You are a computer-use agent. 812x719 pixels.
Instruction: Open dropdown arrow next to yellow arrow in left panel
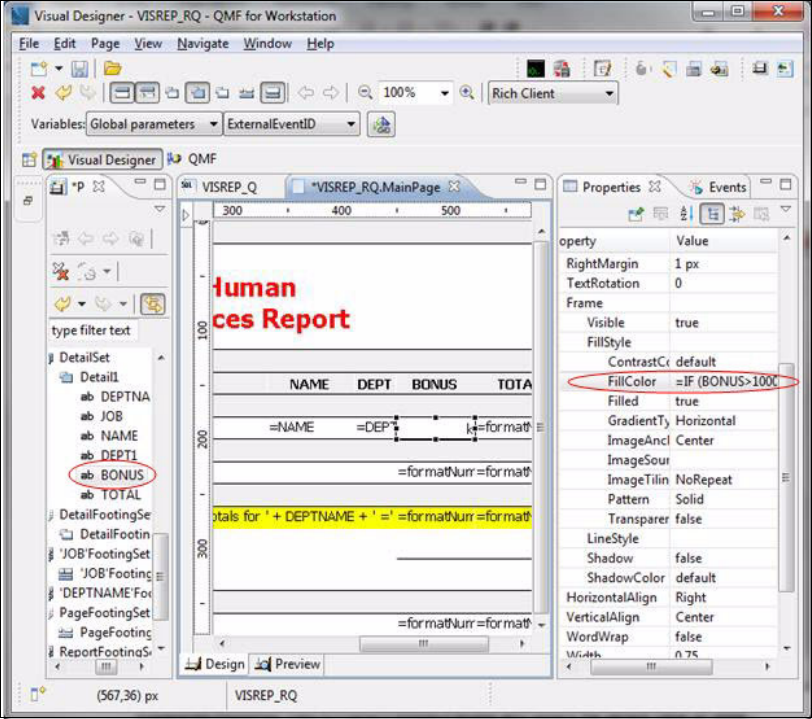pos(82,304)
